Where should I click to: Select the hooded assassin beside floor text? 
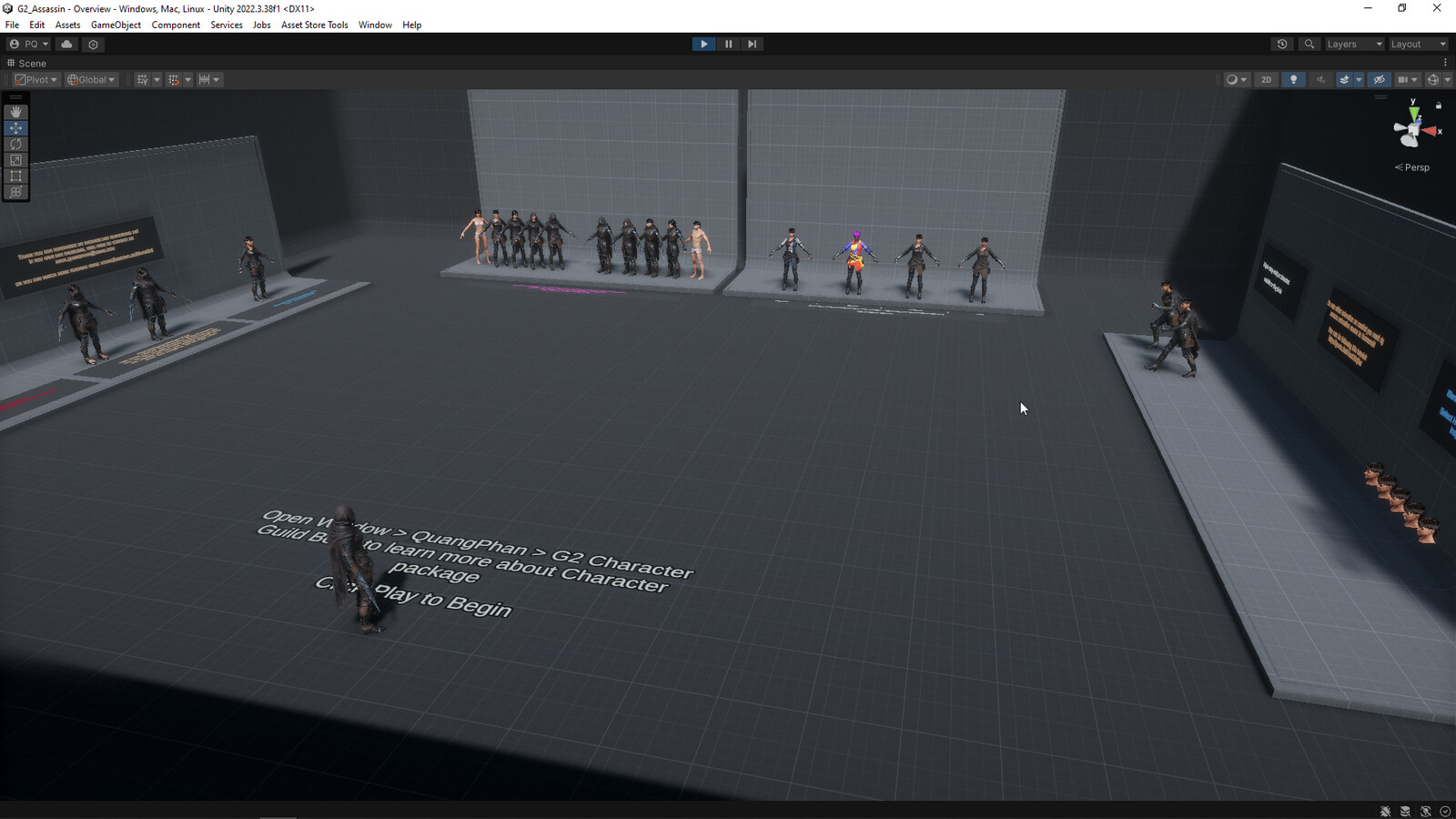[353, 569]
